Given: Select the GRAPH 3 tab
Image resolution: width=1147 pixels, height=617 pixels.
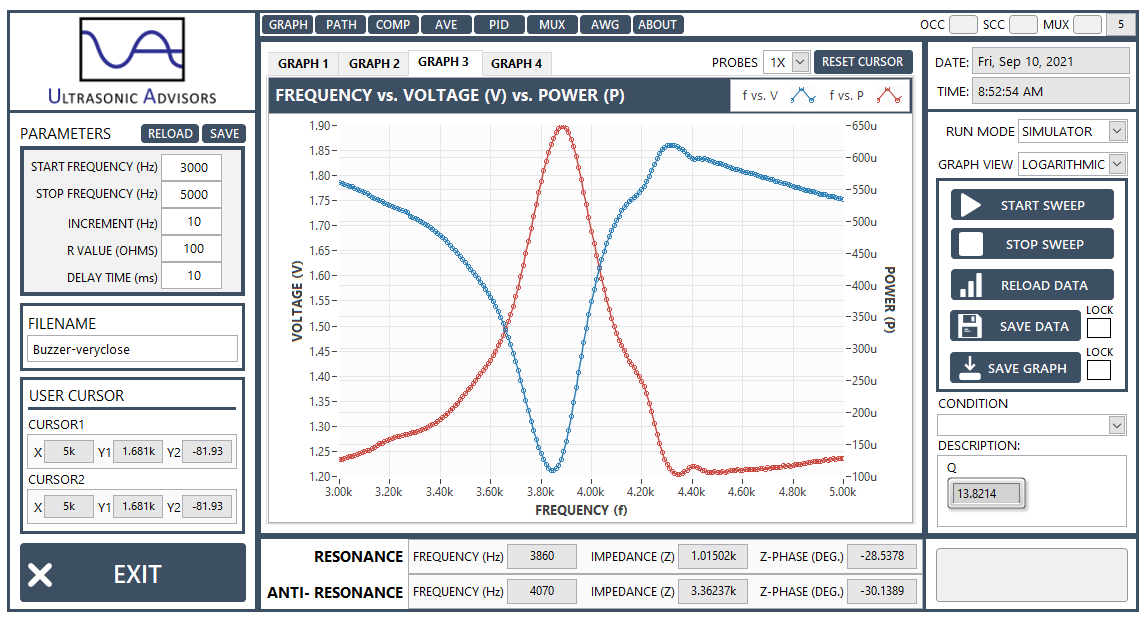Looking at the screenshot, I should [x=443, y=62].
